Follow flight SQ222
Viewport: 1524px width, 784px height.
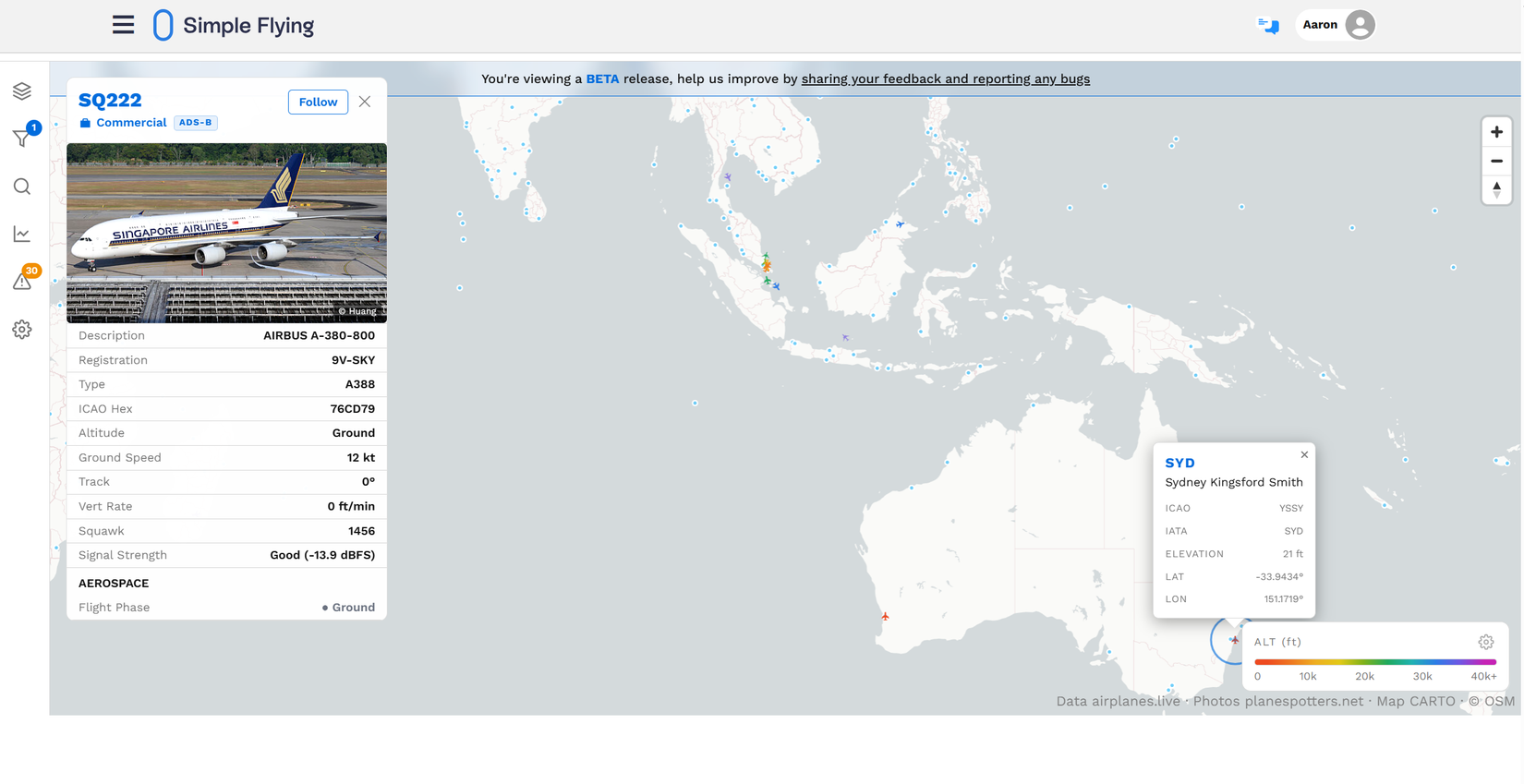click(x=318, y=102)
